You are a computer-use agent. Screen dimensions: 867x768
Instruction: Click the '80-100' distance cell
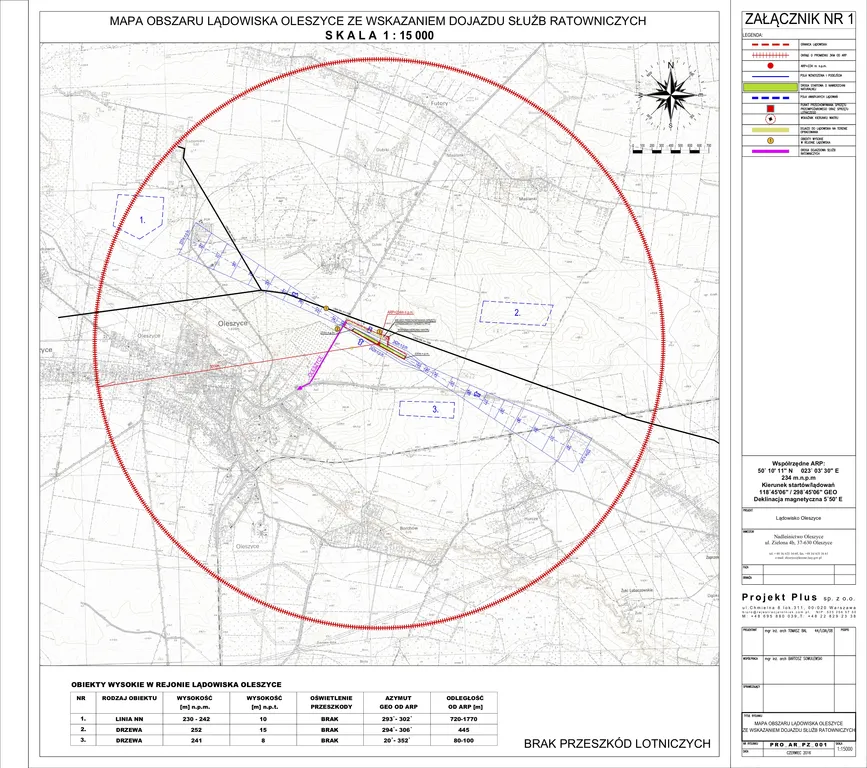464,740
